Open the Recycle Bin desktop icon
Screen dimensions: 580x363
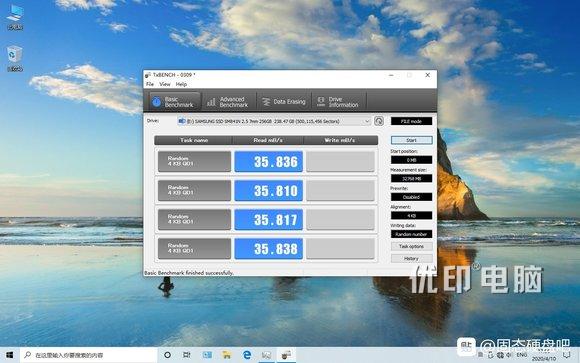pos(15,58)
